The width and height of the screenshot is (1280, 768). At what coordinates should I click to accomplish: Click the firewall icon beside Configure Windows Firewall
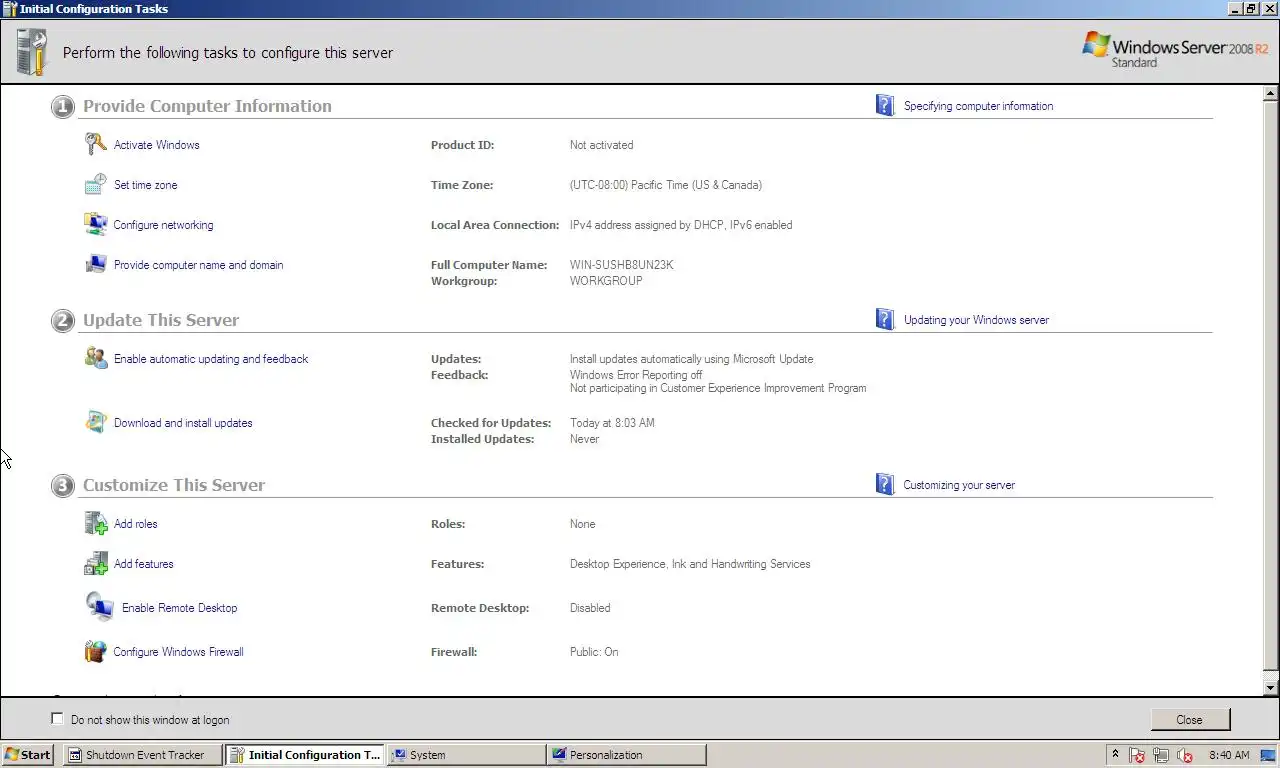96,651
